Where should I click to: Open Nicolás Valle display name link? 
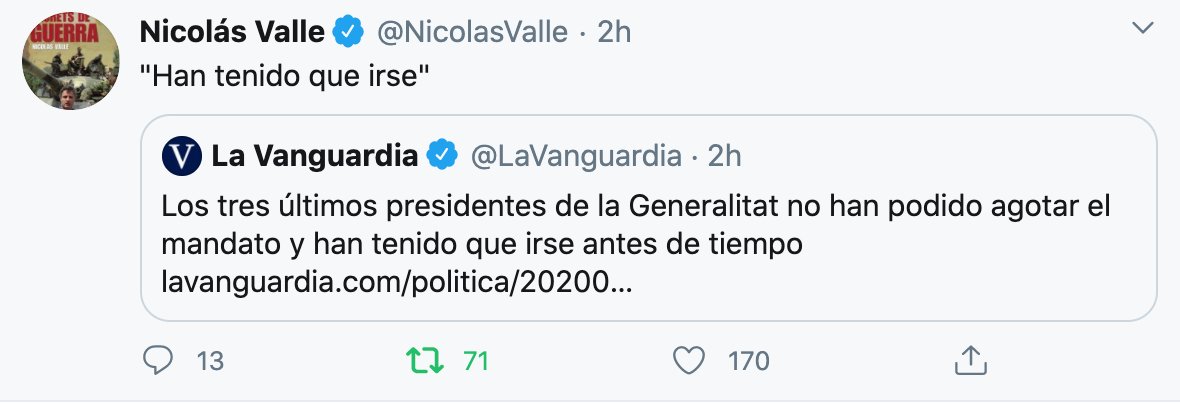click(x=231, y=32)
